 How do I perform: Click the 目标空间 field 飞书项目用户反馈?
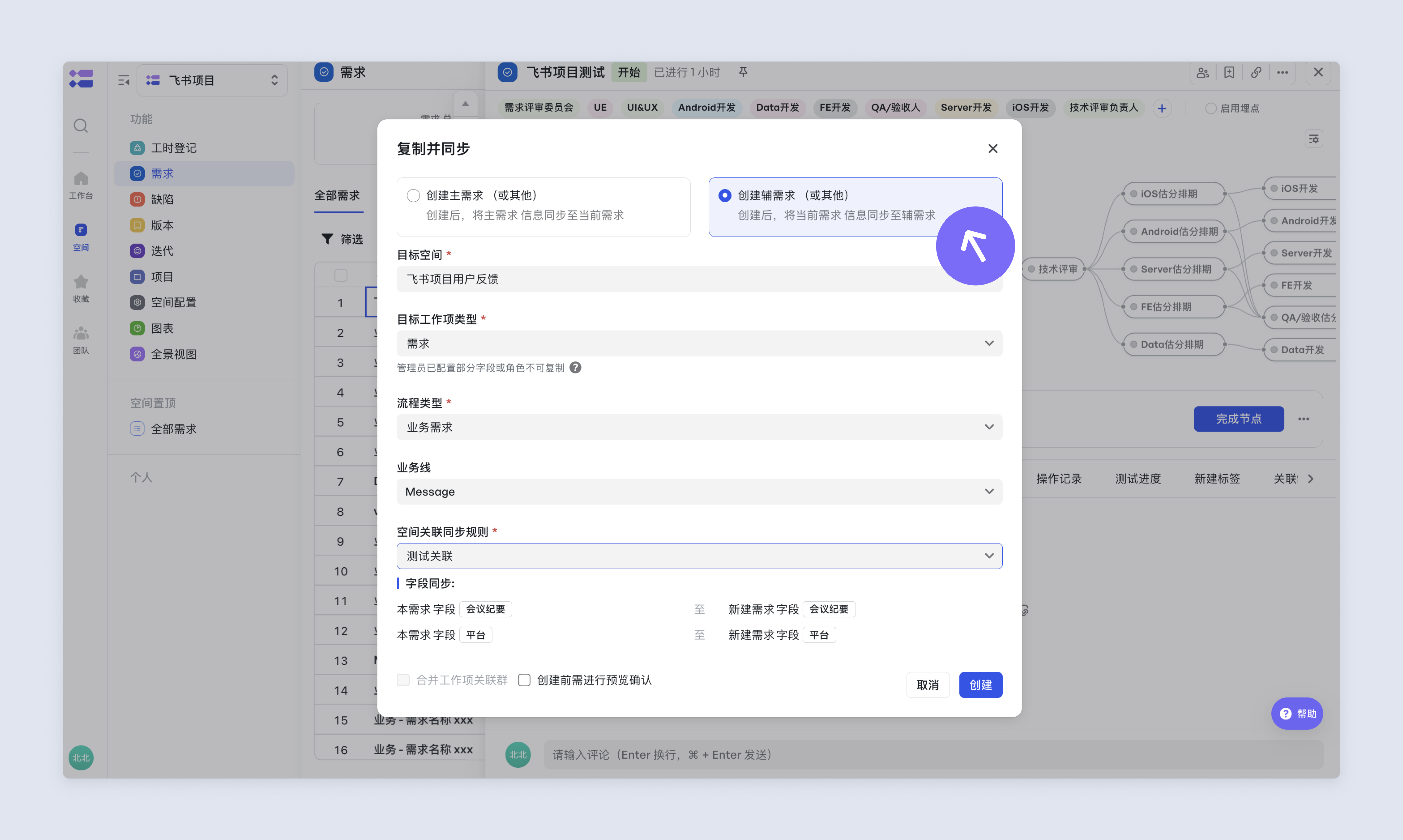pos(699,279)
